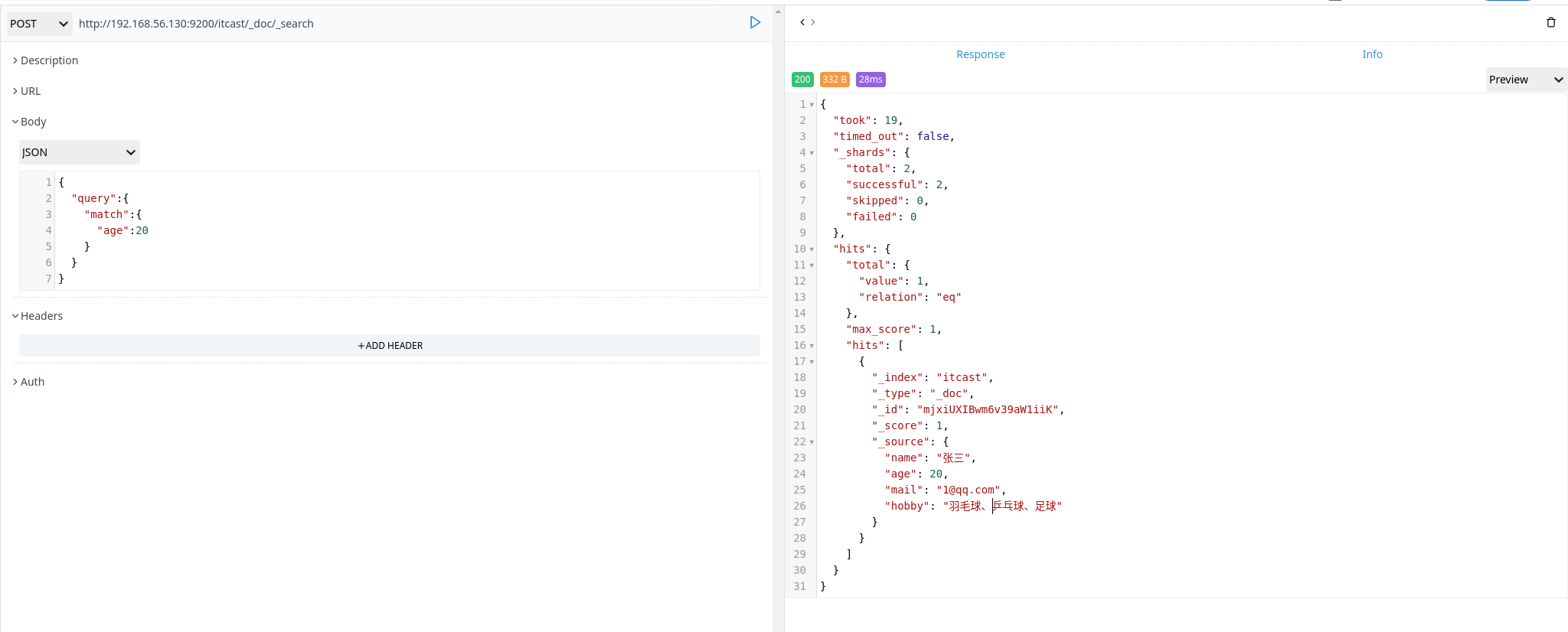Viewport: 1568px width, 632px height.
Task: Fold the response JSON at line 1
Action: coord(812,105)
